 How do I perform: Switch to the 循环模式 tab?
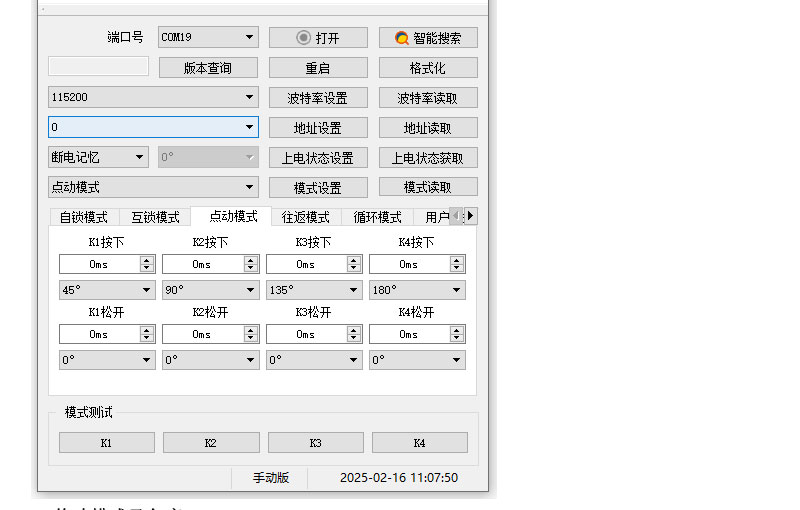(x=378, y=217)
